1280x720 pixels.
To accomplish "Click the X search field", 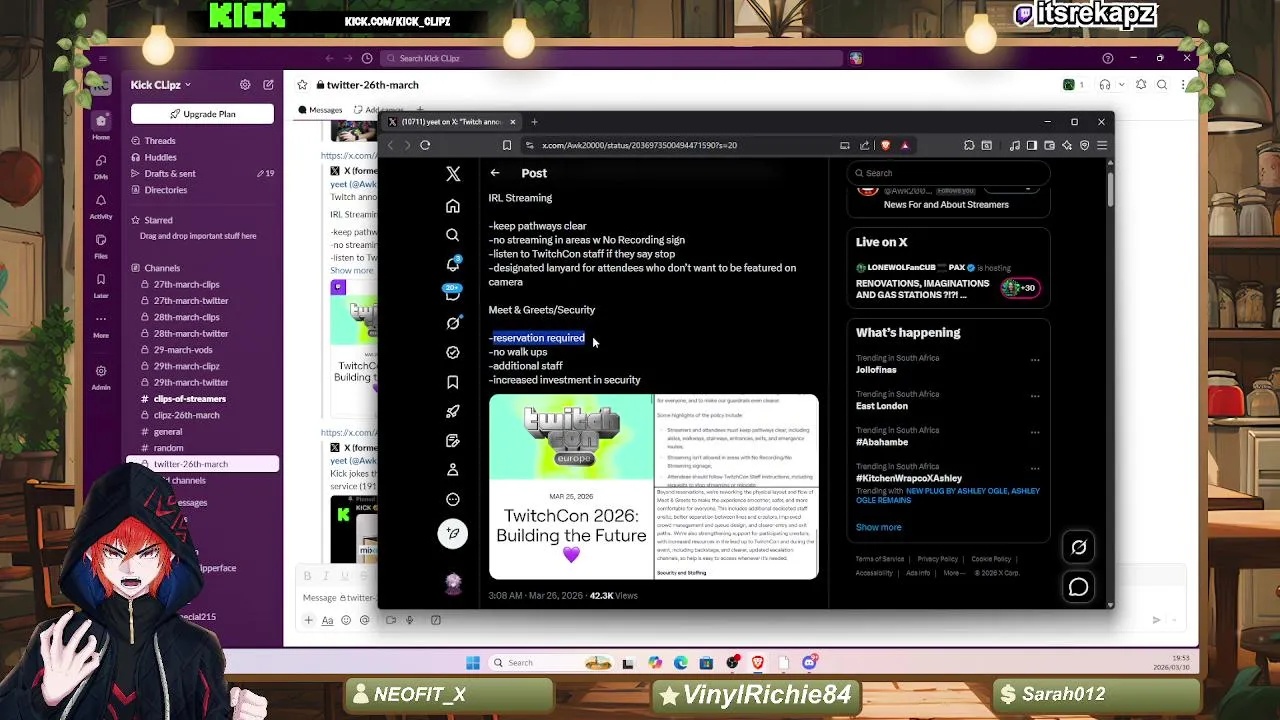I will (x=947, y=173).
